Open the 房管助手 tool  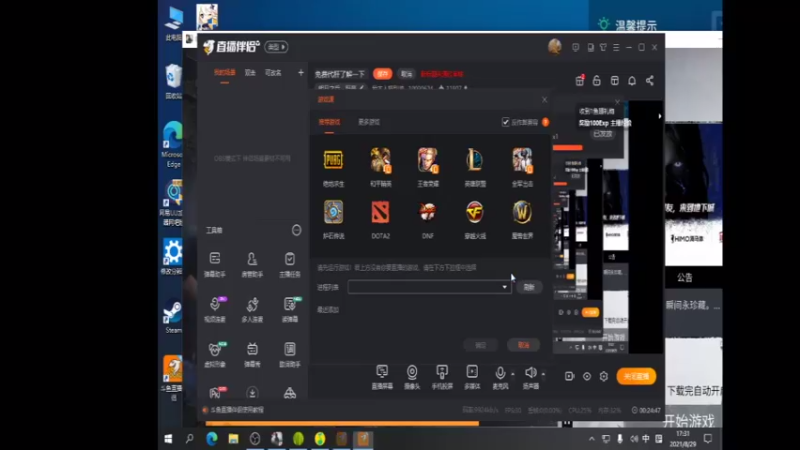coord(252,264)
